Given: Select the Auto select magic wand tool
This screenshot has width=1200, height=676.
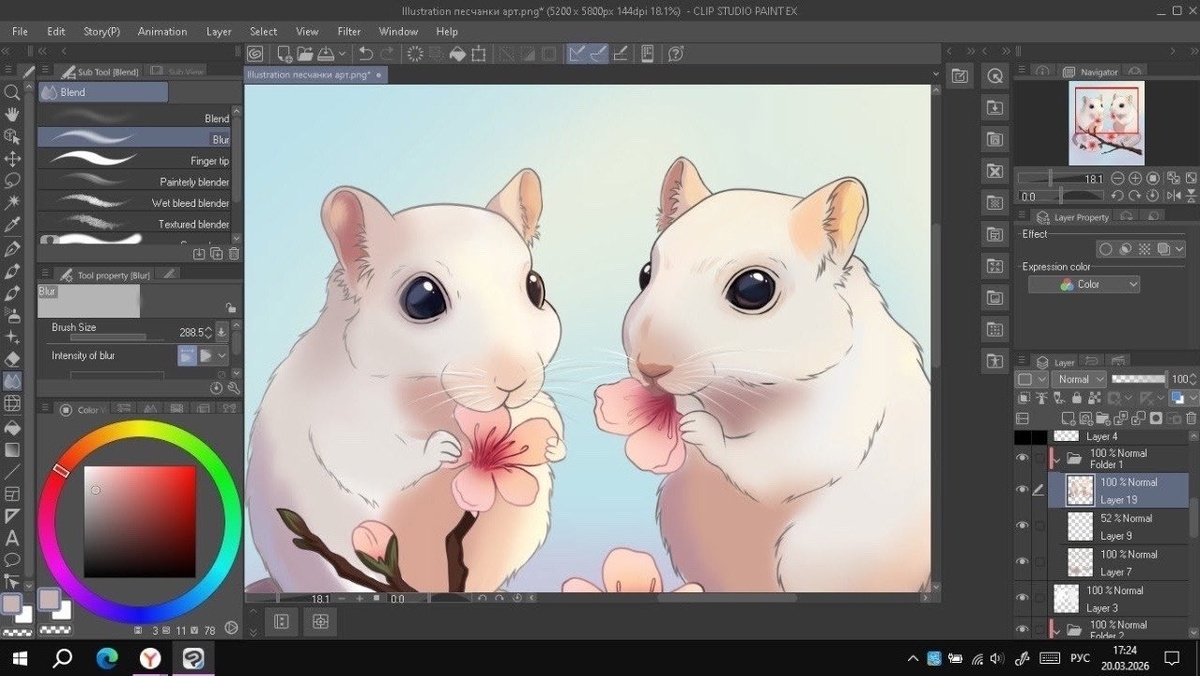Looking at the screenshot, I should [12, 203].
